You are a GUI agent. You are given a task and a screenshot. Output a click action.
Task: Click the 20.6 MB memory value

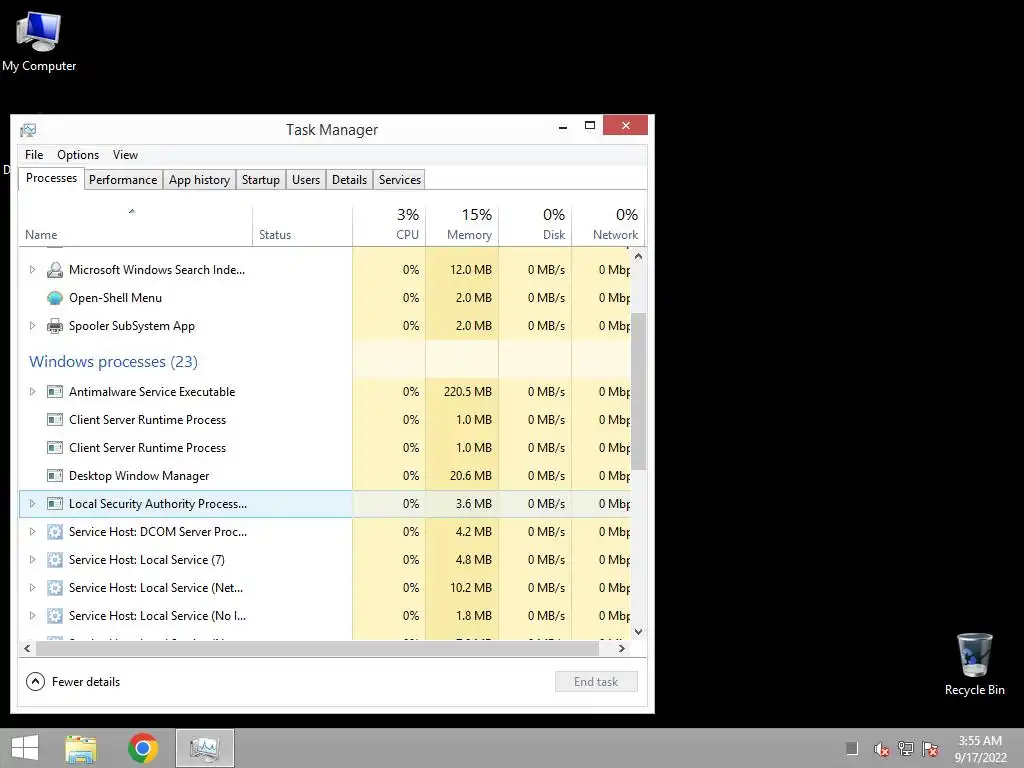[471, 476]
